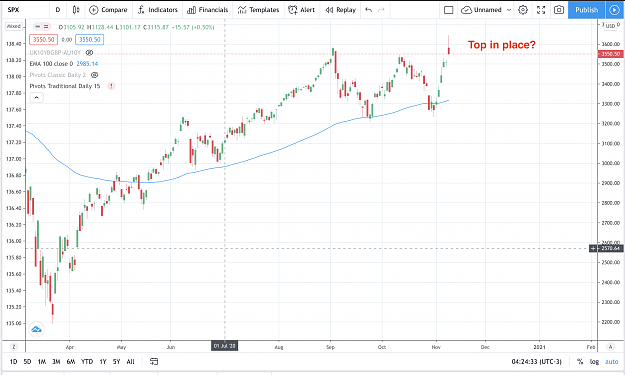Toggle percent scale mode
This screenshot has width=625, height=375.
580,362
